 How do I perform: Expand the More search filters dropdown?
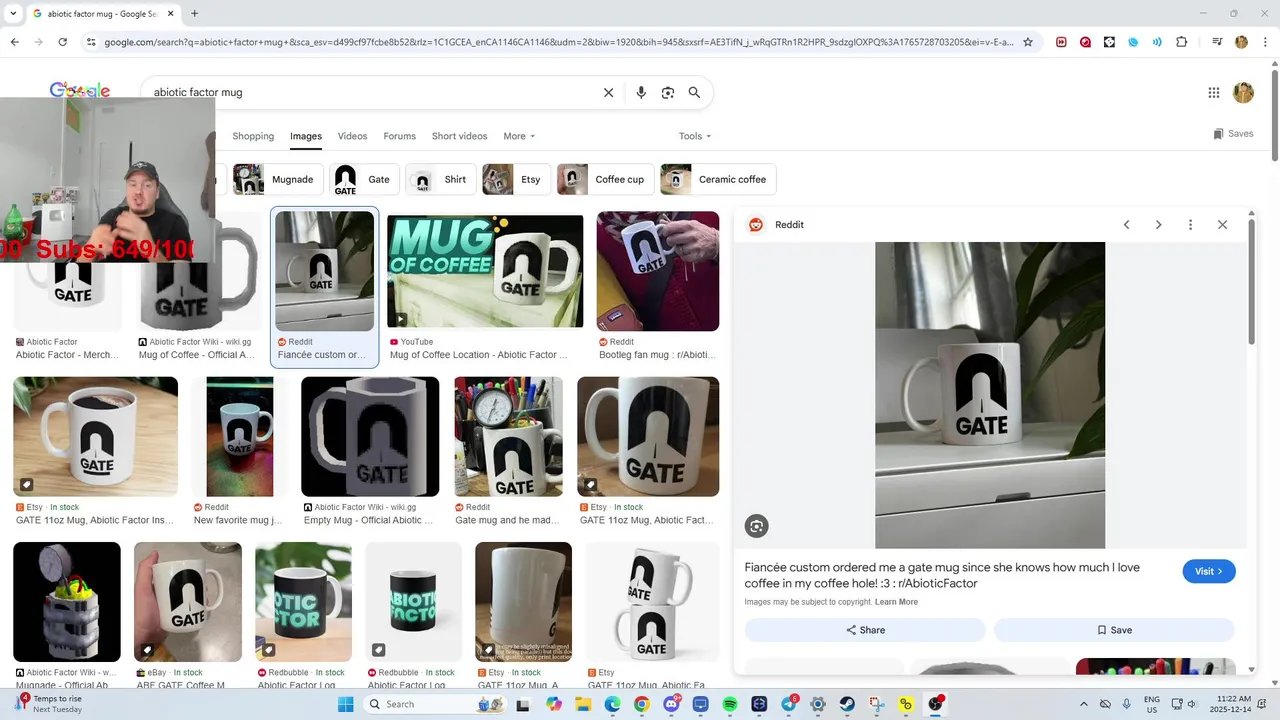519,136
